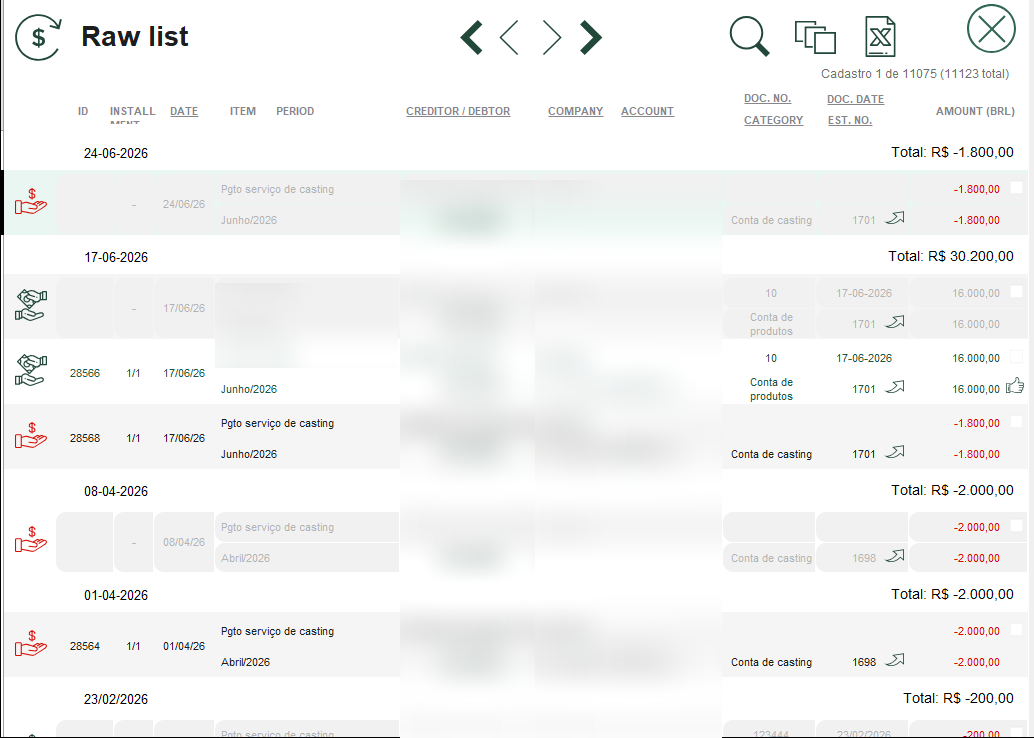This screenshot has height=738, width=1034.
Task: Click 'Total: R$ -200,00' group total
Action: (958, 698)
